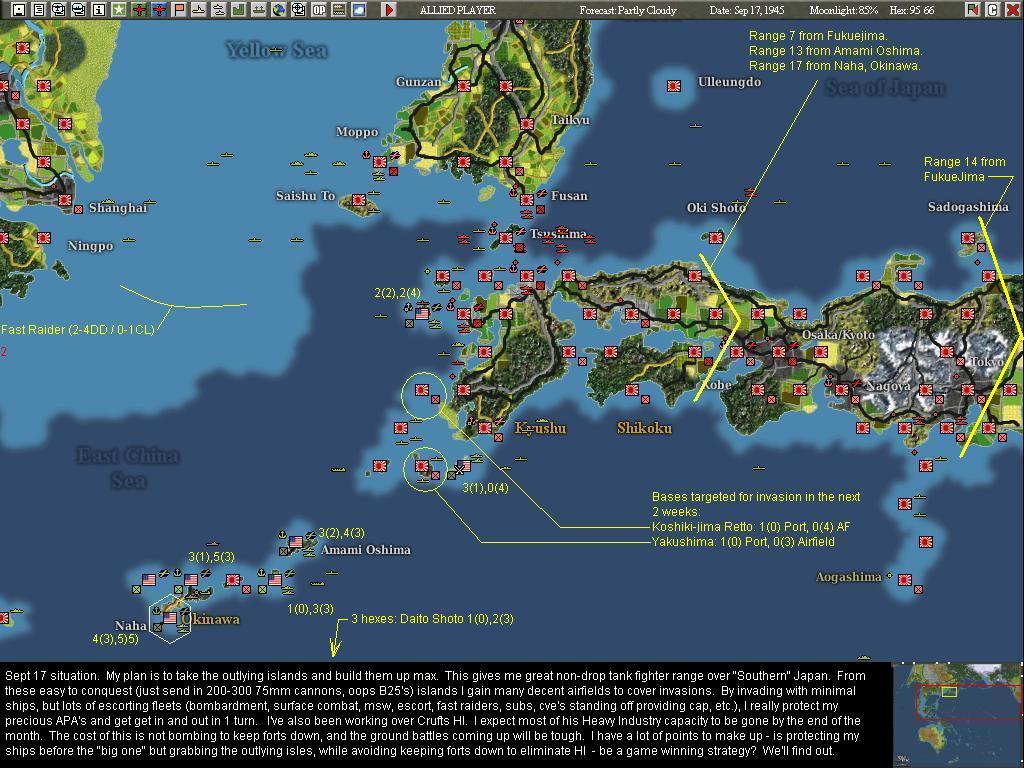The width and height of the screenshot is (1024, 768).
Task: Click the crosshair target toolbar icon
Action: tap(299, 9)
